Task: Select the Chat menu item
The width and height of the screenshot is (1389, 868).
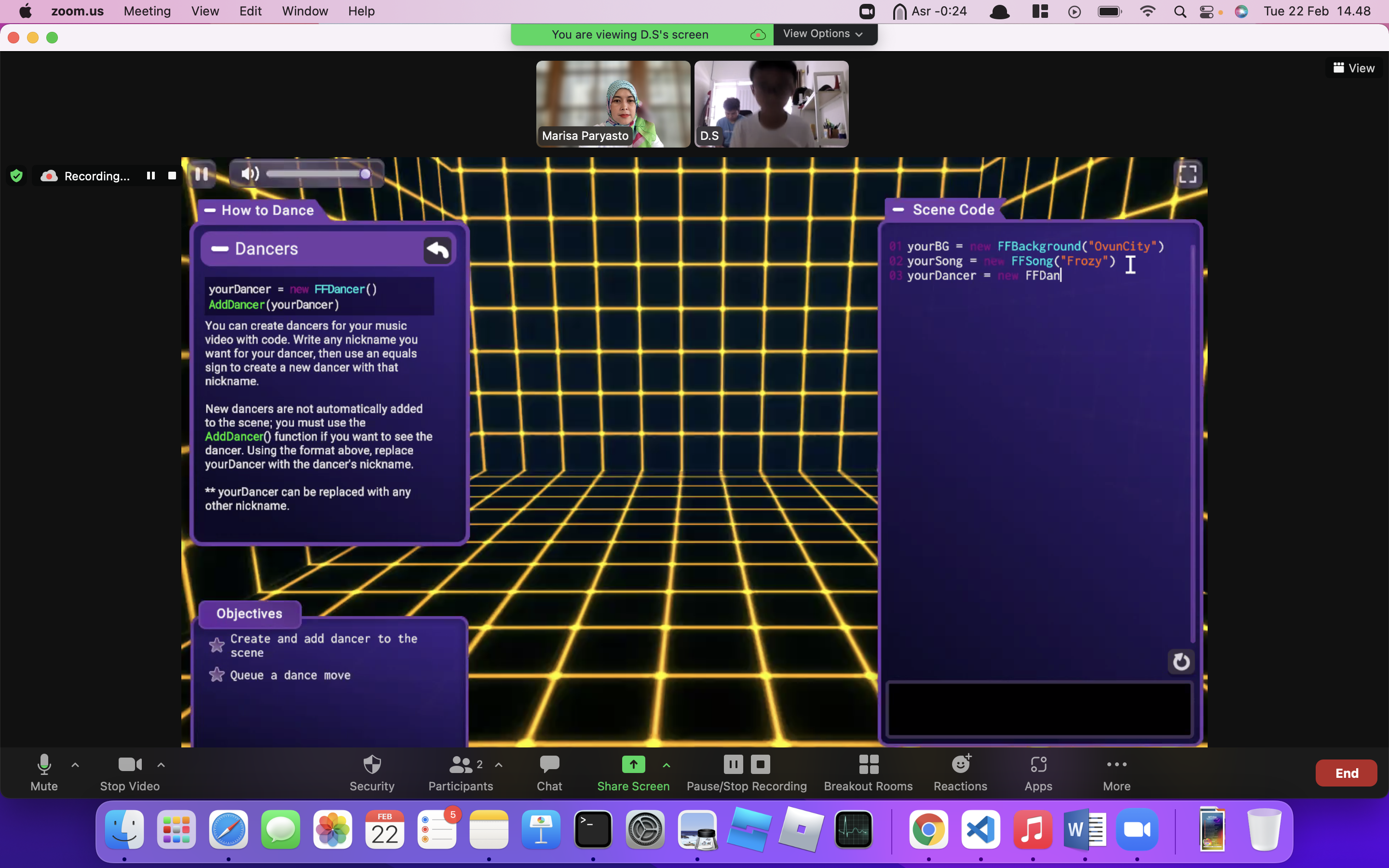Action: [x=549, y=773]
